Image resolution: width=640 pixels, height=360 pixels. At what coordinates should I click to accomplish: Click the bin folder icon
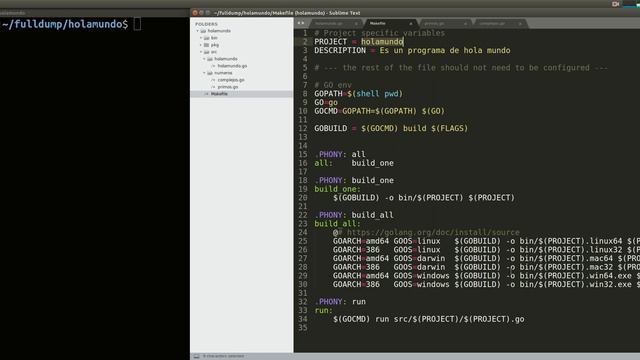pyautogui.click(x=207, y=38)
